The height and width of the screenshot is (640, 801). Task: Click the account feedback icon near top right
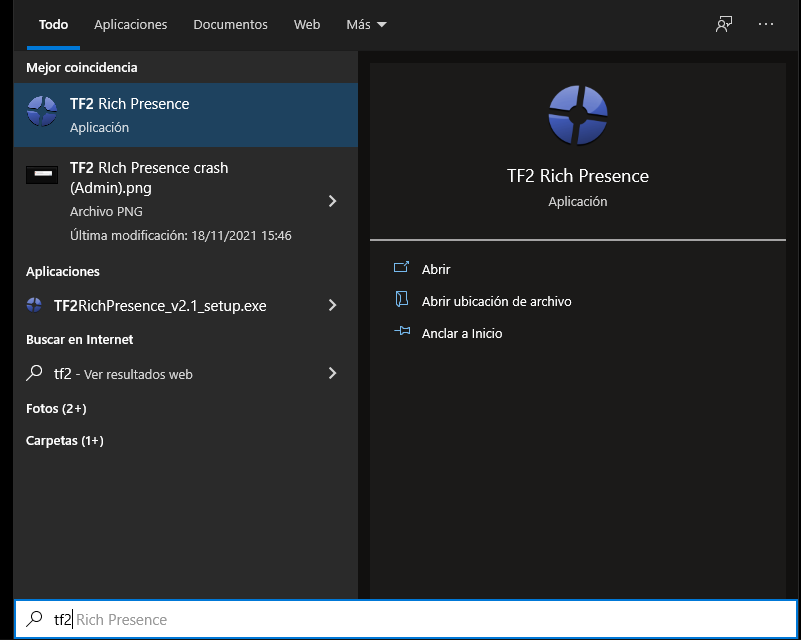(723, 23)
